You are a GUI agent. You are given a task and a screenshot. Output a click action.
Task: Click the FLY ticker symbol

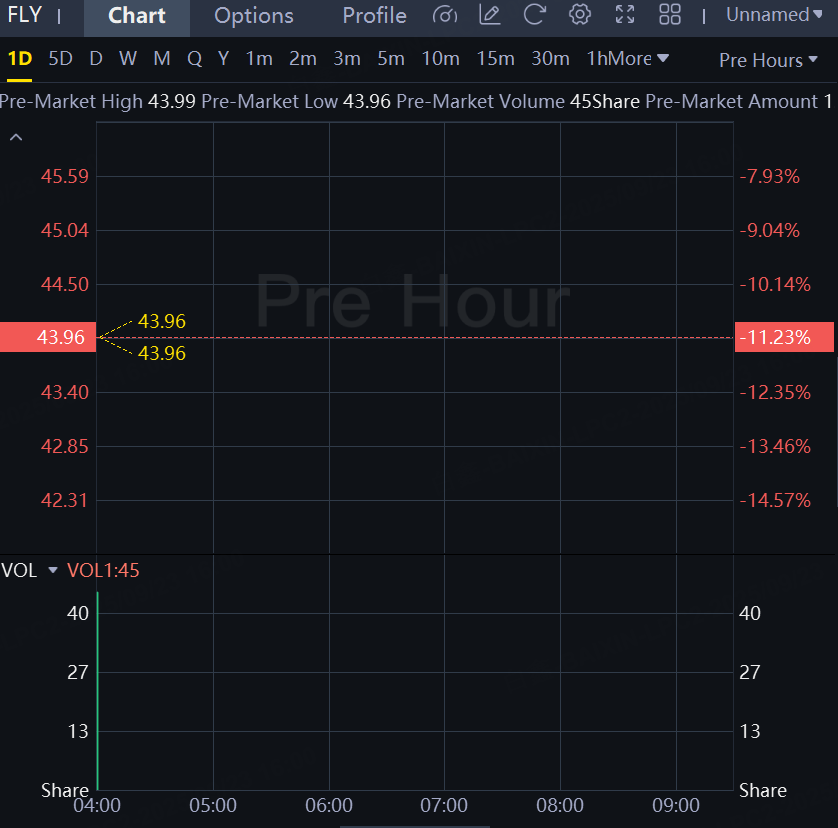click(x=25, y=15)
